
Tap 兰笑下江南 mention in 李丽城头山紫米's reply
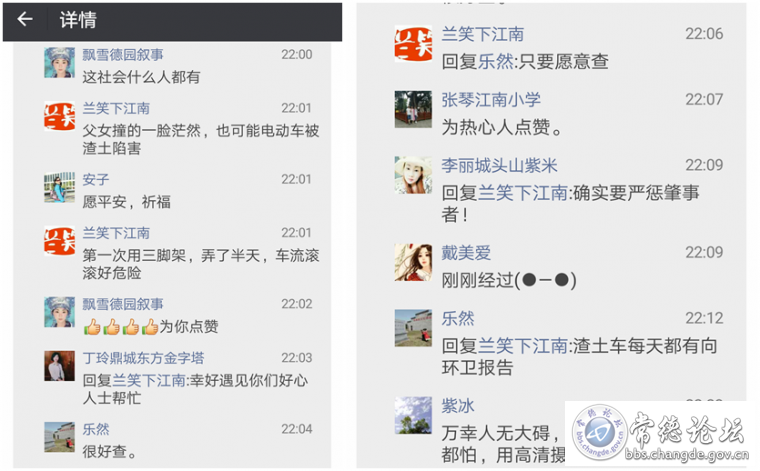click(x=522, y=193)
